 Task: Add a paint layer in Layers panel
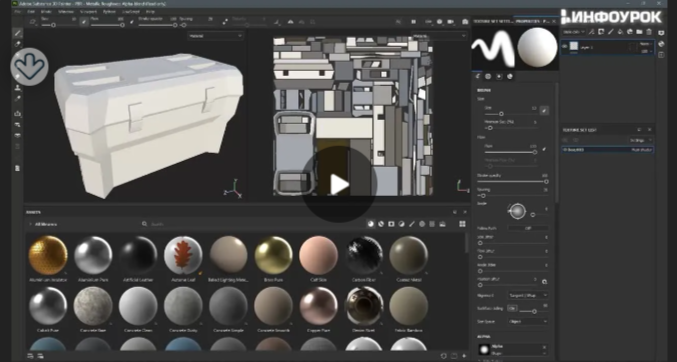tap(611, 32)
